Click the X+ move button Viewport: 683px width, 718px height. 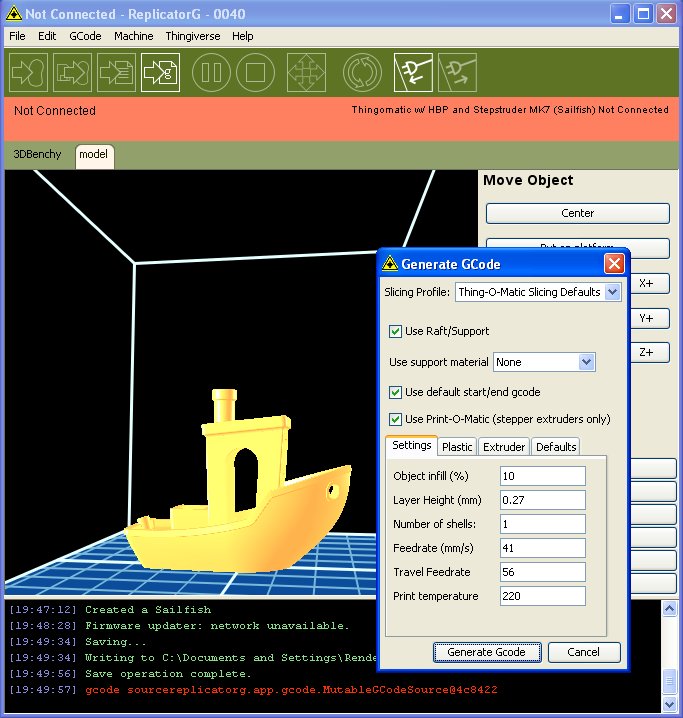click(x=648, y=283)
